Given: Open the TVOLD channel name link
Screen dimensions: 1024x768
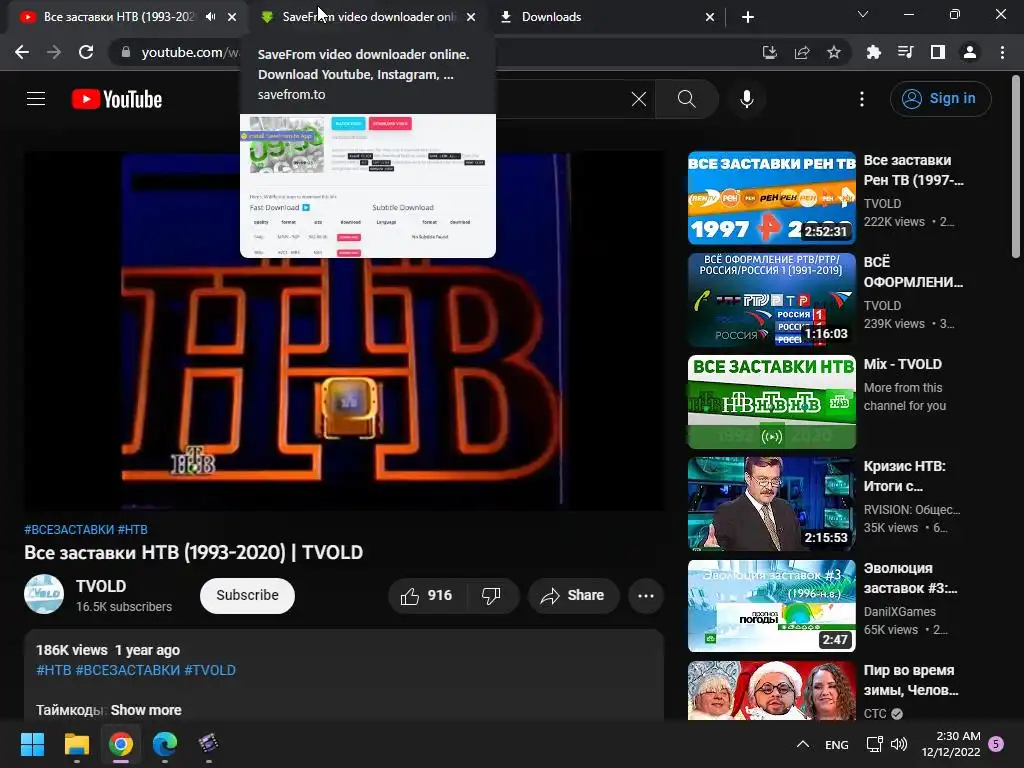Looking at the screenshot, I should coord(101,586).
